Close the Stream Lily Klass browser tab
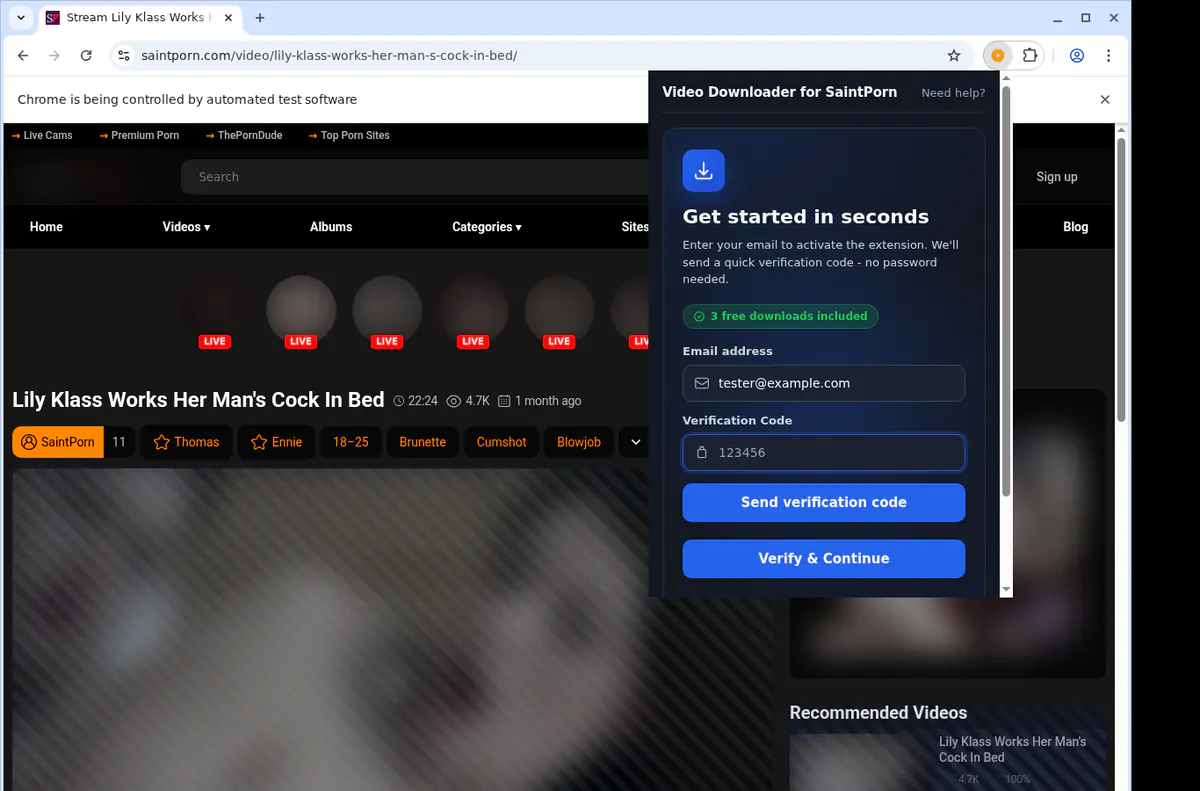This screenshot has height=791, width=1200. [x=227, y=18]
